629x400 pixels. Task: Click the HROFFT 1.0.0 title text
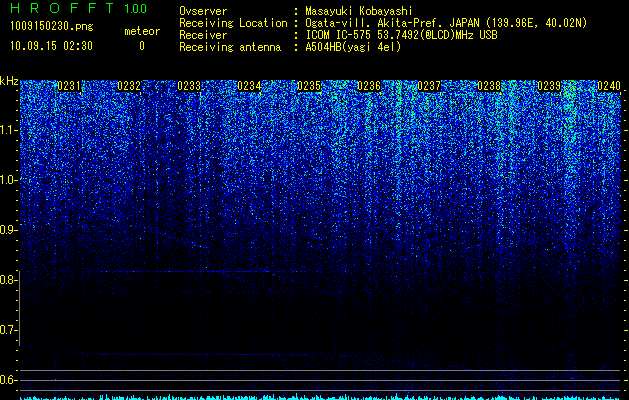click(x=78, y=8)
